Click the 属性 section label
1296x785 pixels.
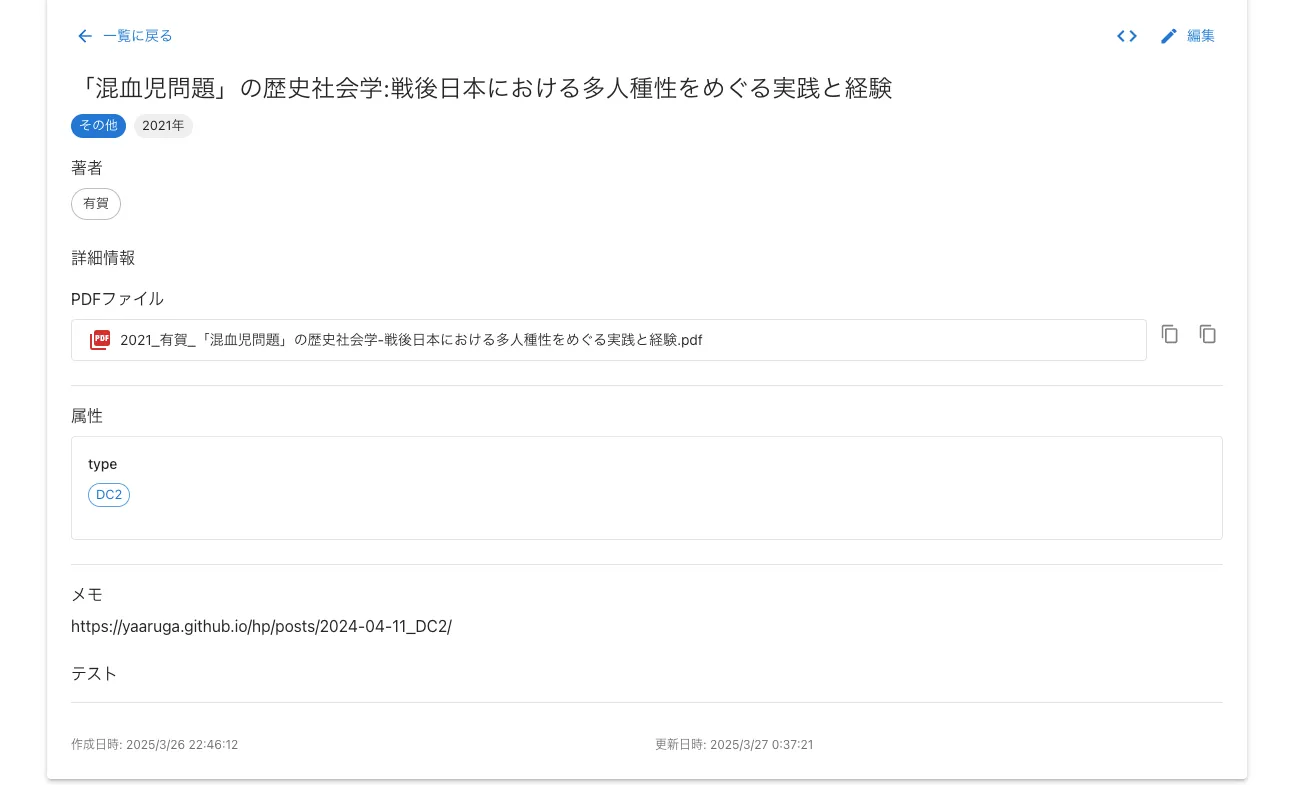pyautogui.click(x=87, y=416)
